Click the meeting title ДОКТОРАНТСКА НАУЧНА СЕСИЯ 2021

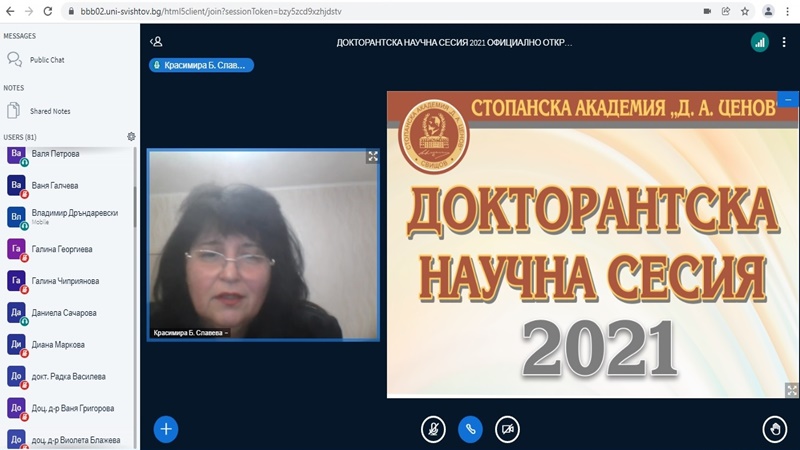click(454, 42)
